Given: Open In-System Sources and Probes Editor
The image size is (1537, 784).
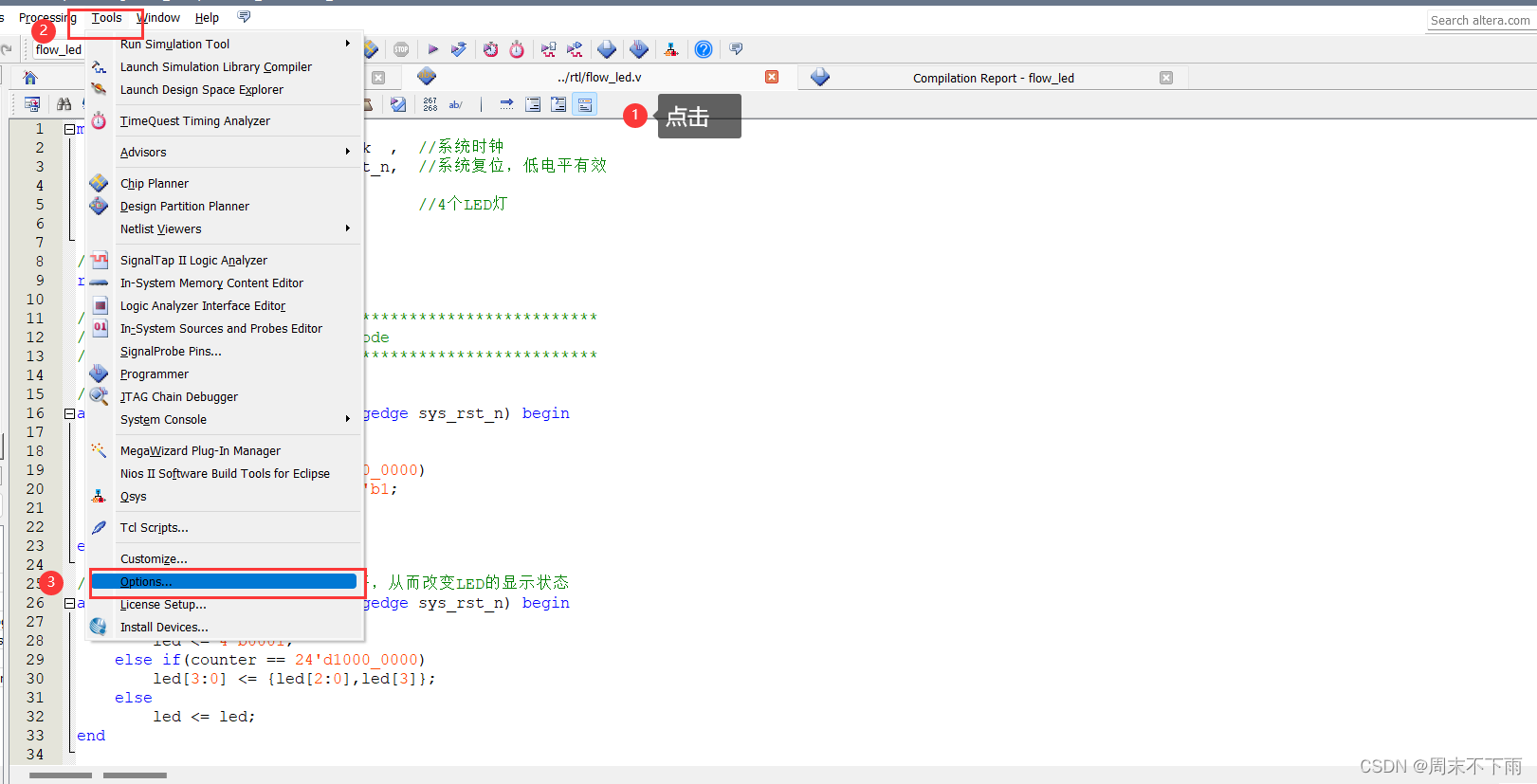Looking at the screenshot, I should [225, 328].
